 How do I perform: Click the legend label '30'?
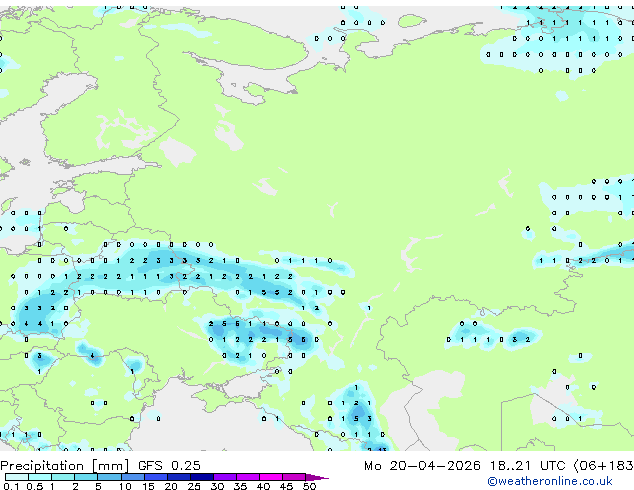point(217,486)
